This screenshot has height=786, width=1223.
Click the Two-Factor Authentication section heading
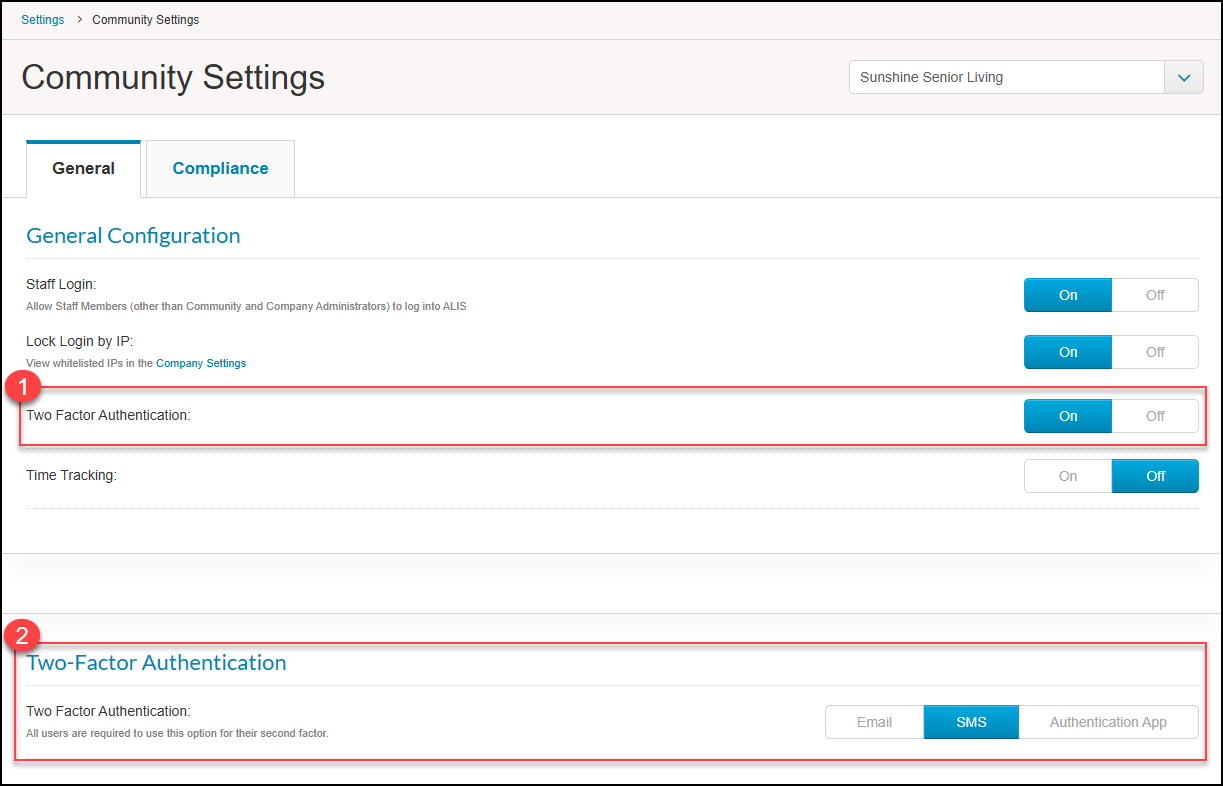pos(156,663)
